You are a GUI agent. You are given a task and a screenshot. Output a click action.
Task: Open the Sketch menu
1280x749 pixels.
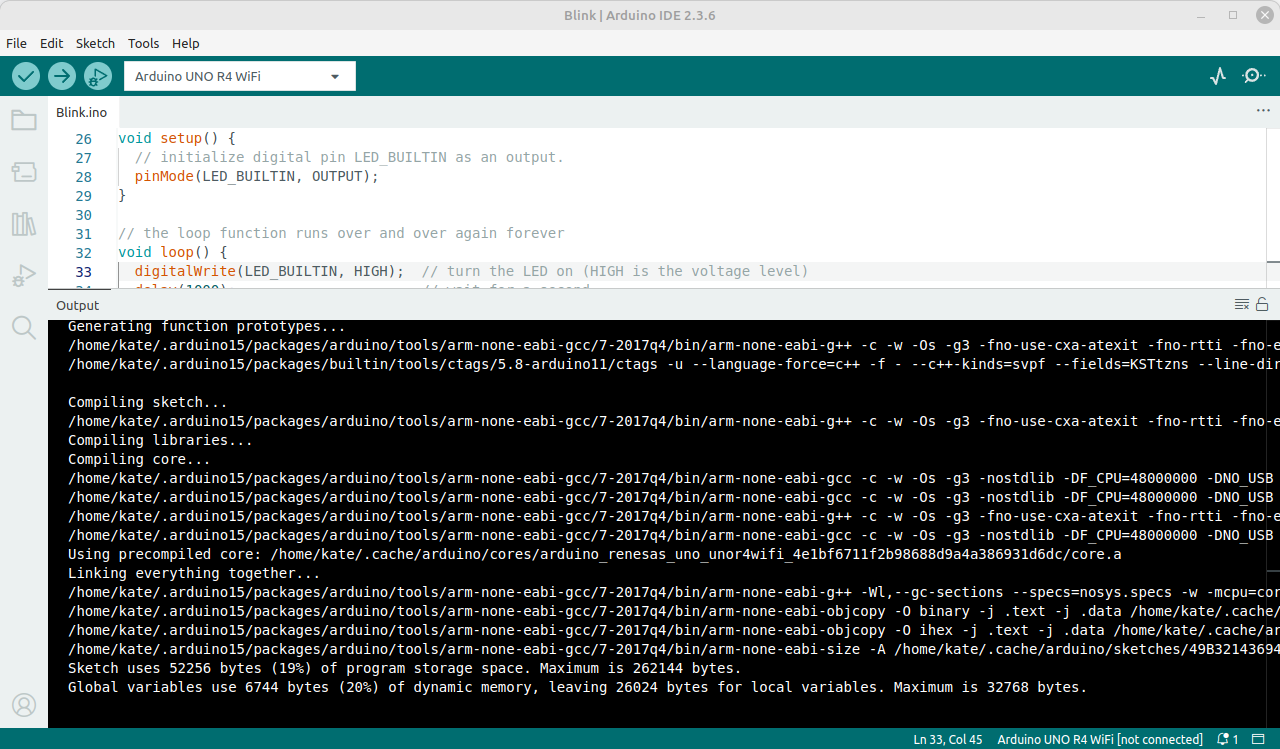pyautogui.click(x=95, y=43)
